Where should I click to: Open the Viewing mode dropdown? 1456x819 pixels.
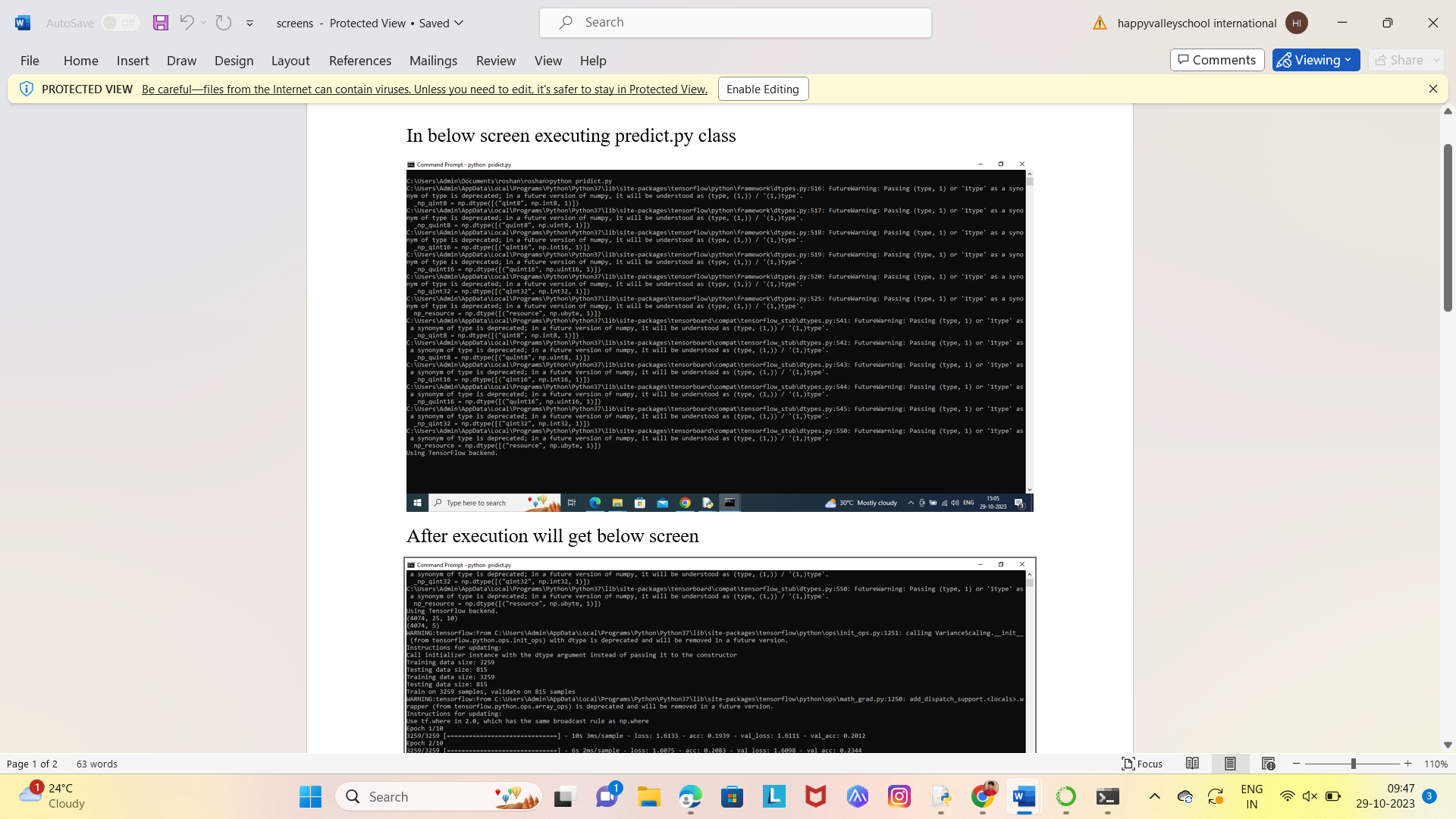[1316, 60]
